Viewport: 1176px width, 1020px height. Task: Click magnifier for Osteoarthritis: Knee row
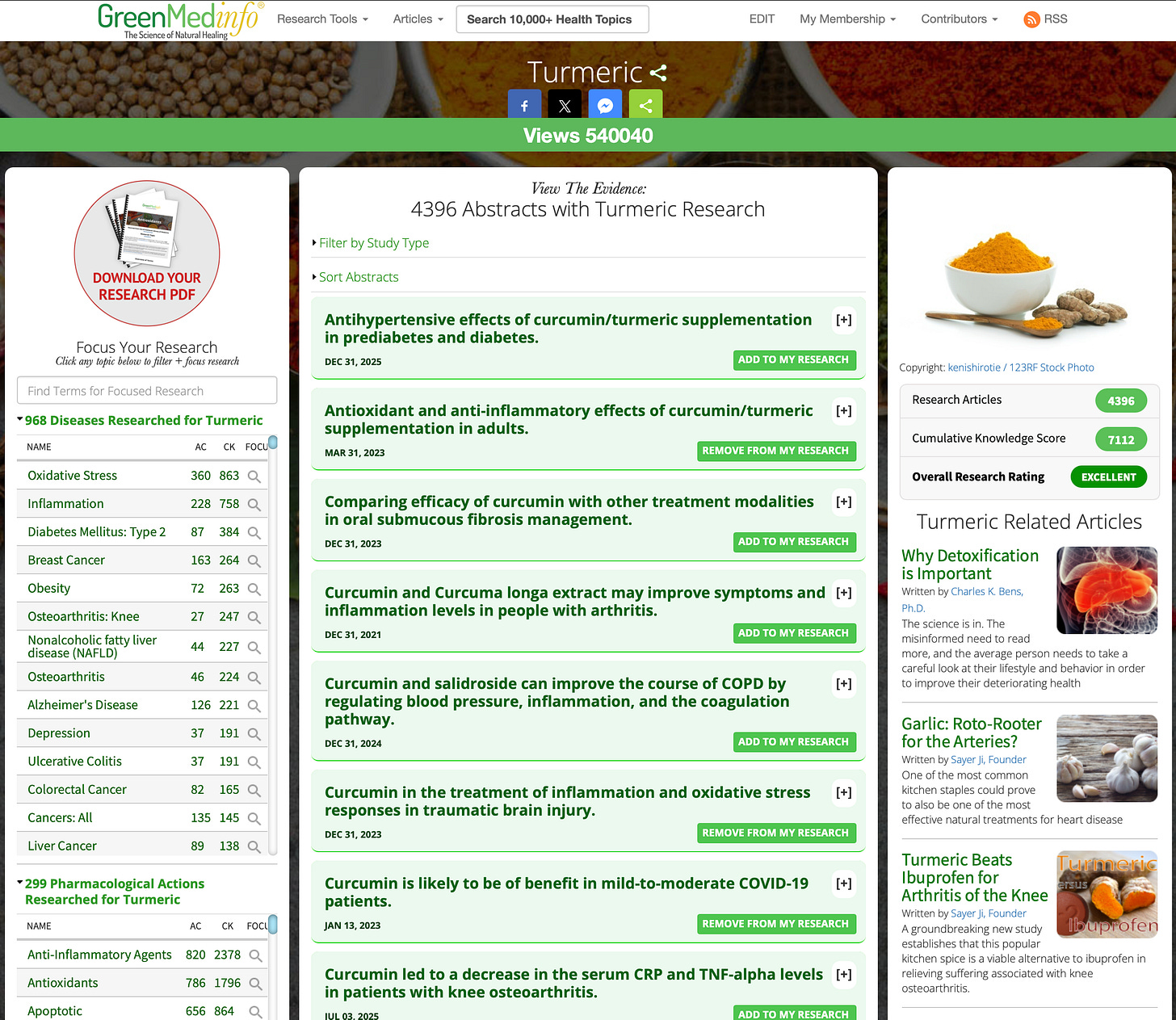254,618
